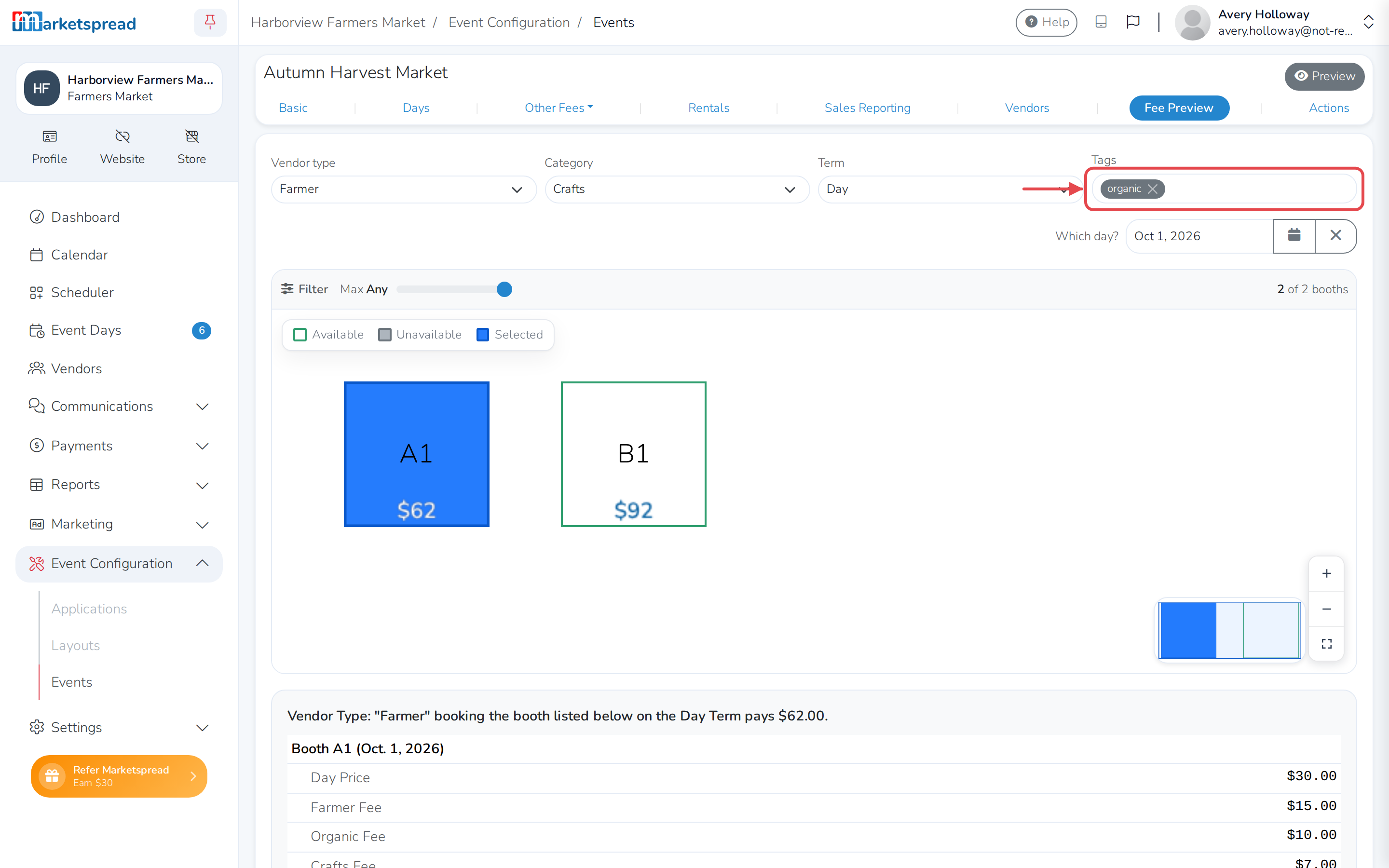Open the user account switcher arrows
This screenshot has width=1389, height=868.
click(x=1368, y=22)
